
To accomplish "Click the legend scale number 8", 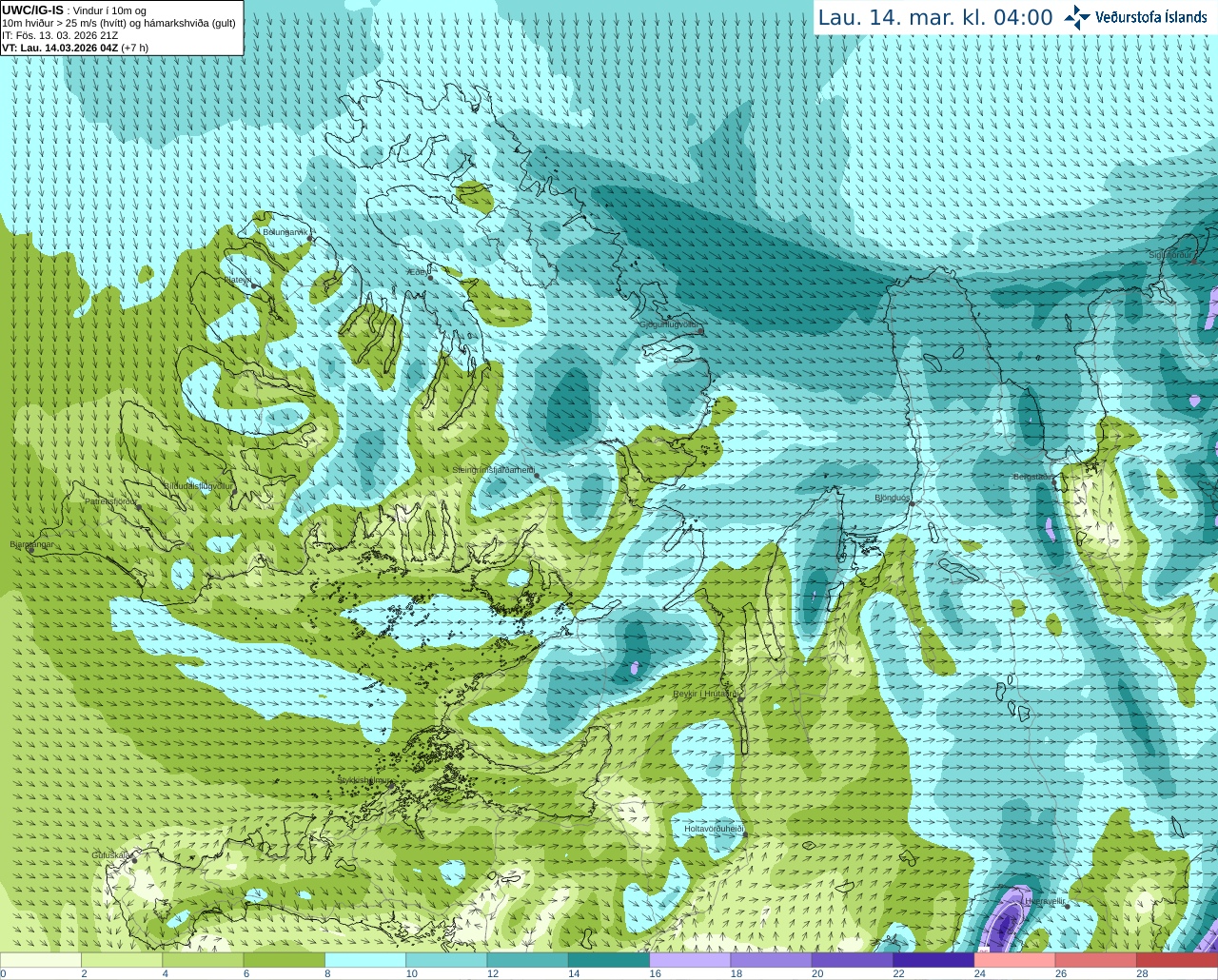I will [x=329, y=973].
